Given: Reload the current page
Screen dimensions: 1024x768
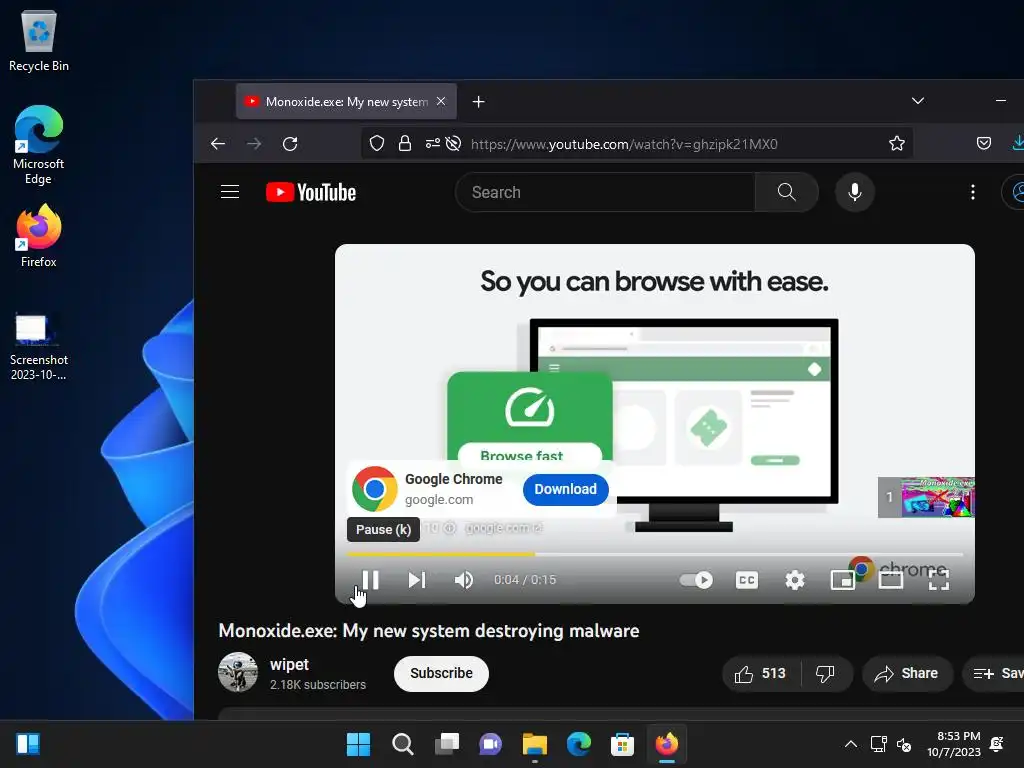Looking at the screenshot, I should (290, 144).
